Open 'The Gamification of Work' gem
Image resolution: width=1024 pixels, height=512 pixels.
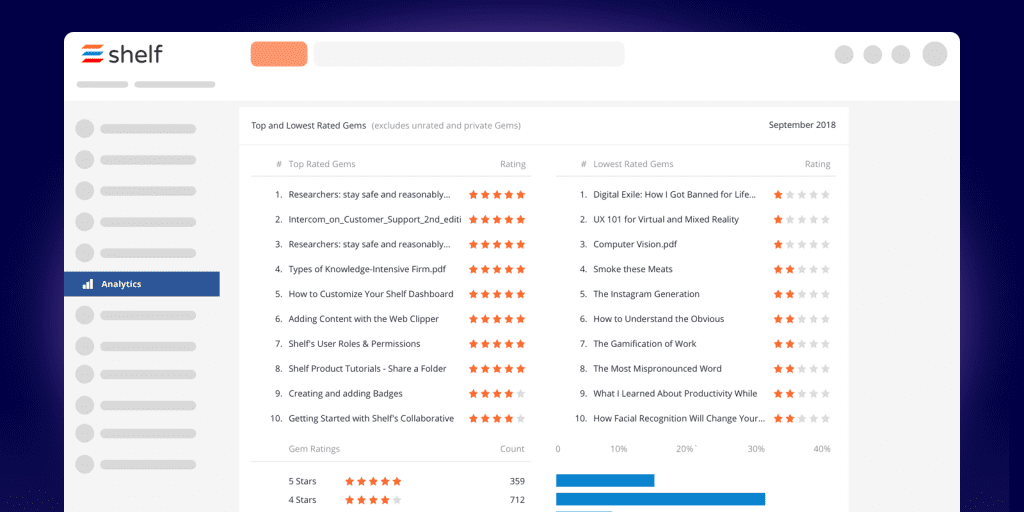tap(645, 344)
